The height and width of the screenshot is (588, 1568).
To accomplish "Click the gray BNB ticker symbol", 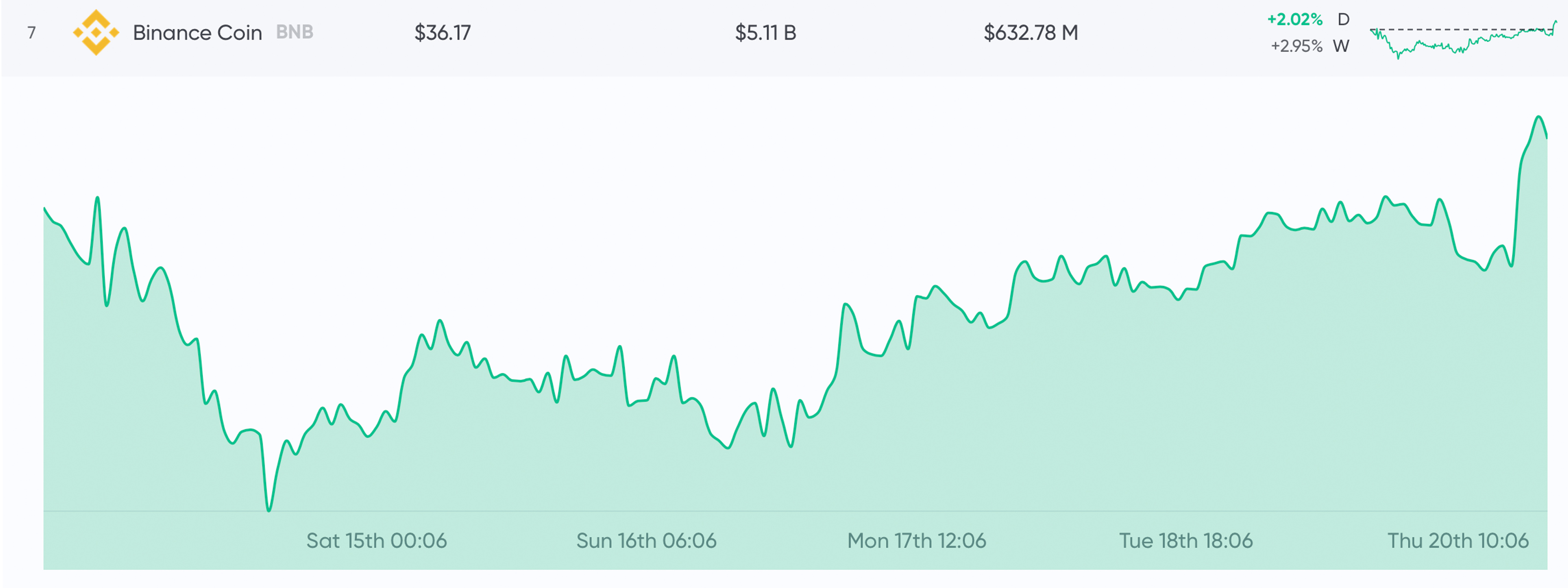I will tap(294, 32).
